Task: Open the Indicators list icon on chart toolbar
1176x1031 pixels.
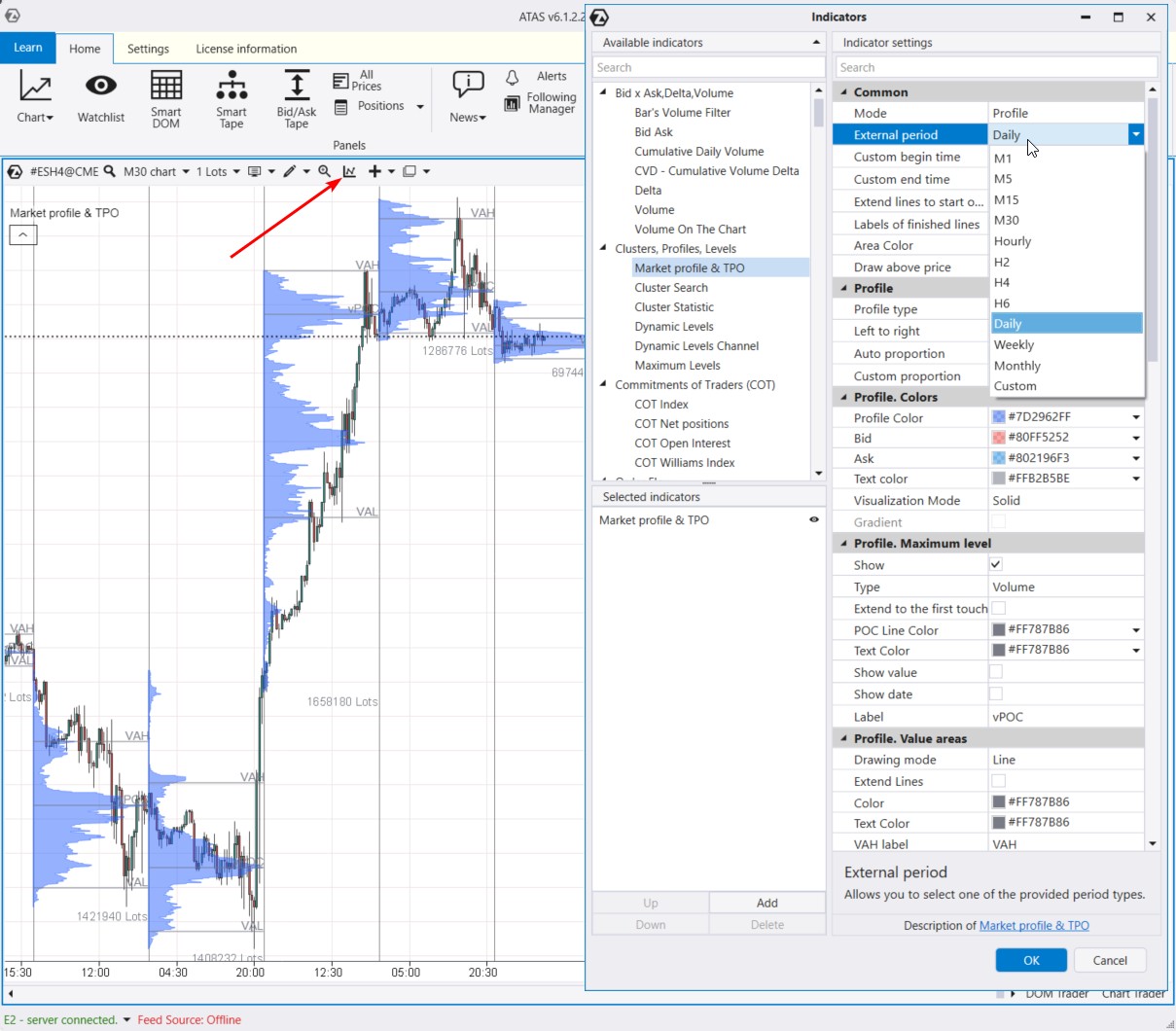Action: tap(349, 171)
